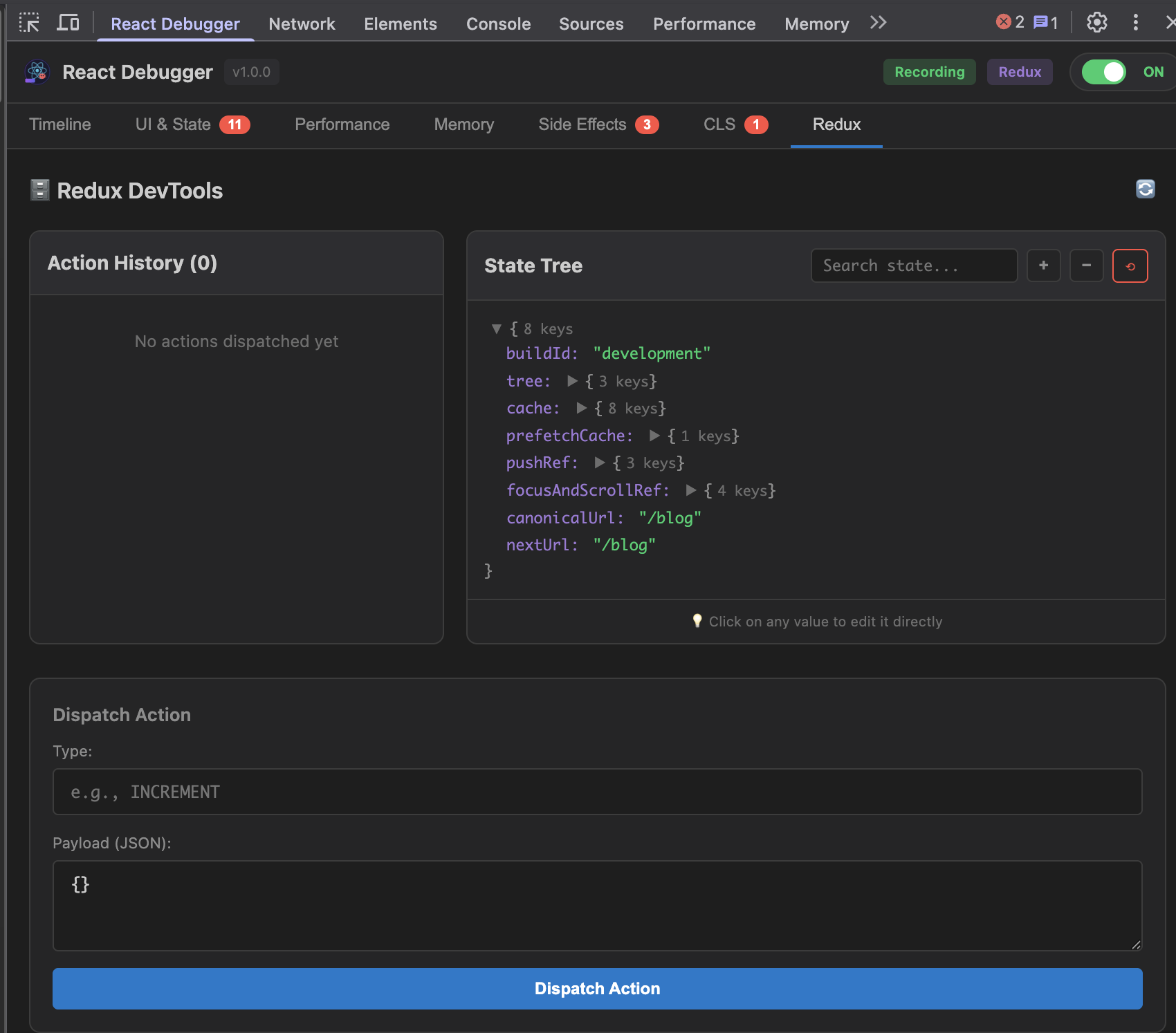Expand the prefetchCache node
Screen dimensions: 1176x1033
pos(654,436)
